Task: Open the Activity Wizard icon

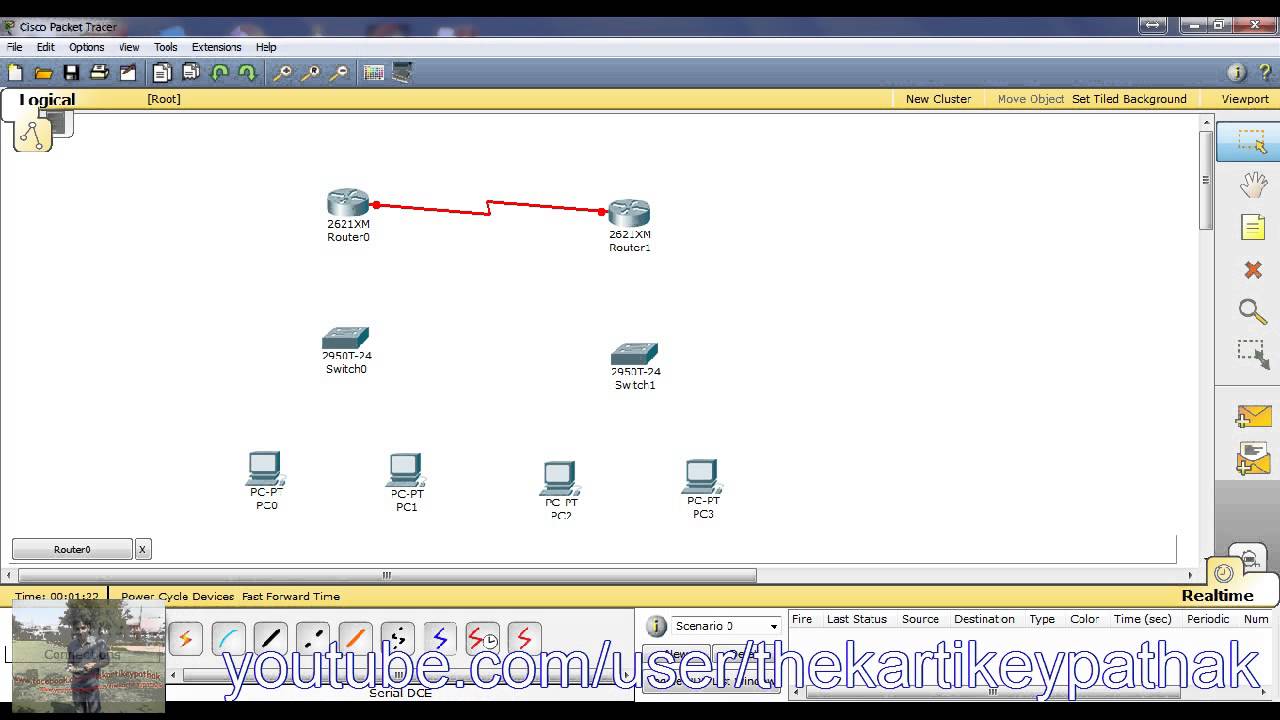Action: pyautogui.click(x=128, y=73)
